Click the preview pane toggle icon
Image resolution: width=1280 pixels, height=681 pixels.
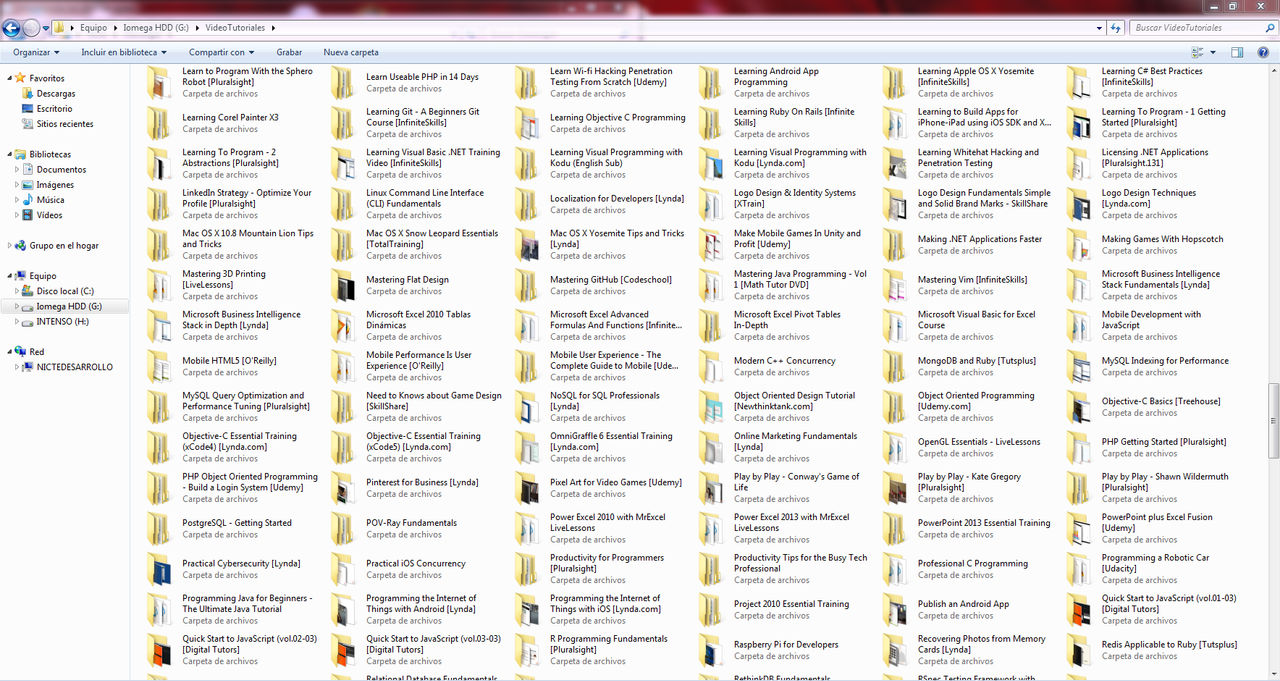click(1237, 52)
